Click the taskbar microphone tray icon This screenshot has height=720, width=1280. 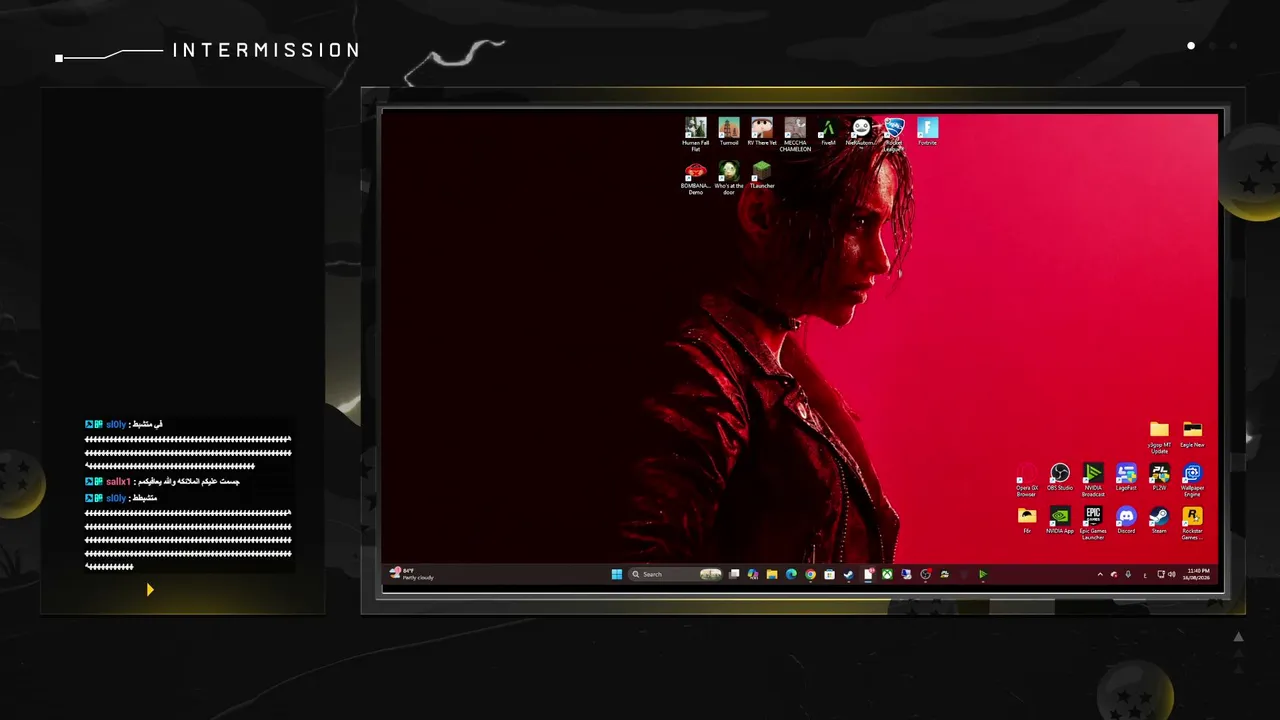click(1128, 574)
